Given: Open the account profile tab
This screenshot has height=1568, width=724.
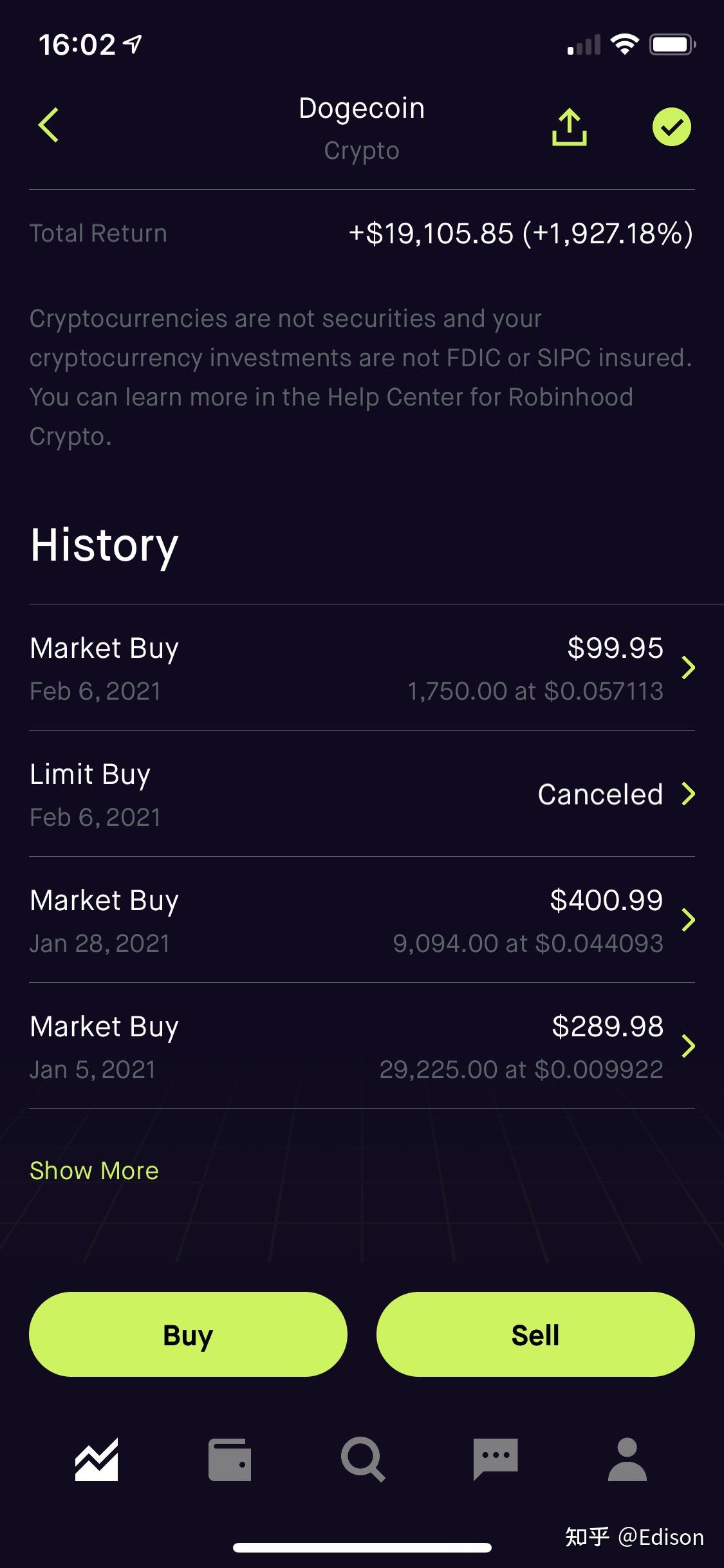Looking at the screenshot, I should pyautogui.click(x=627, y=1460).
